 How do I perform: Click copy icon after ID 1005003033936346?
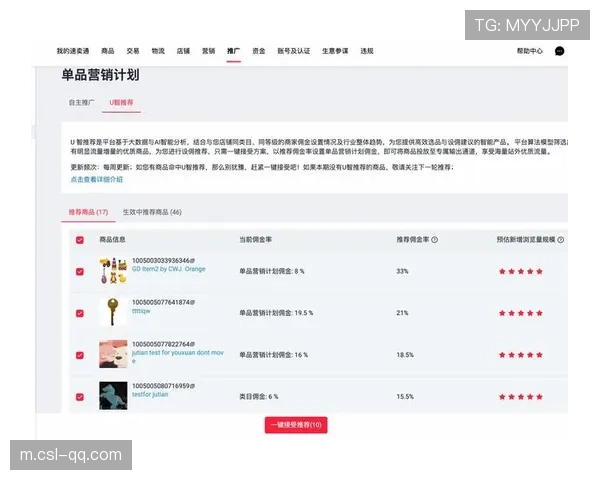point(192,261)
